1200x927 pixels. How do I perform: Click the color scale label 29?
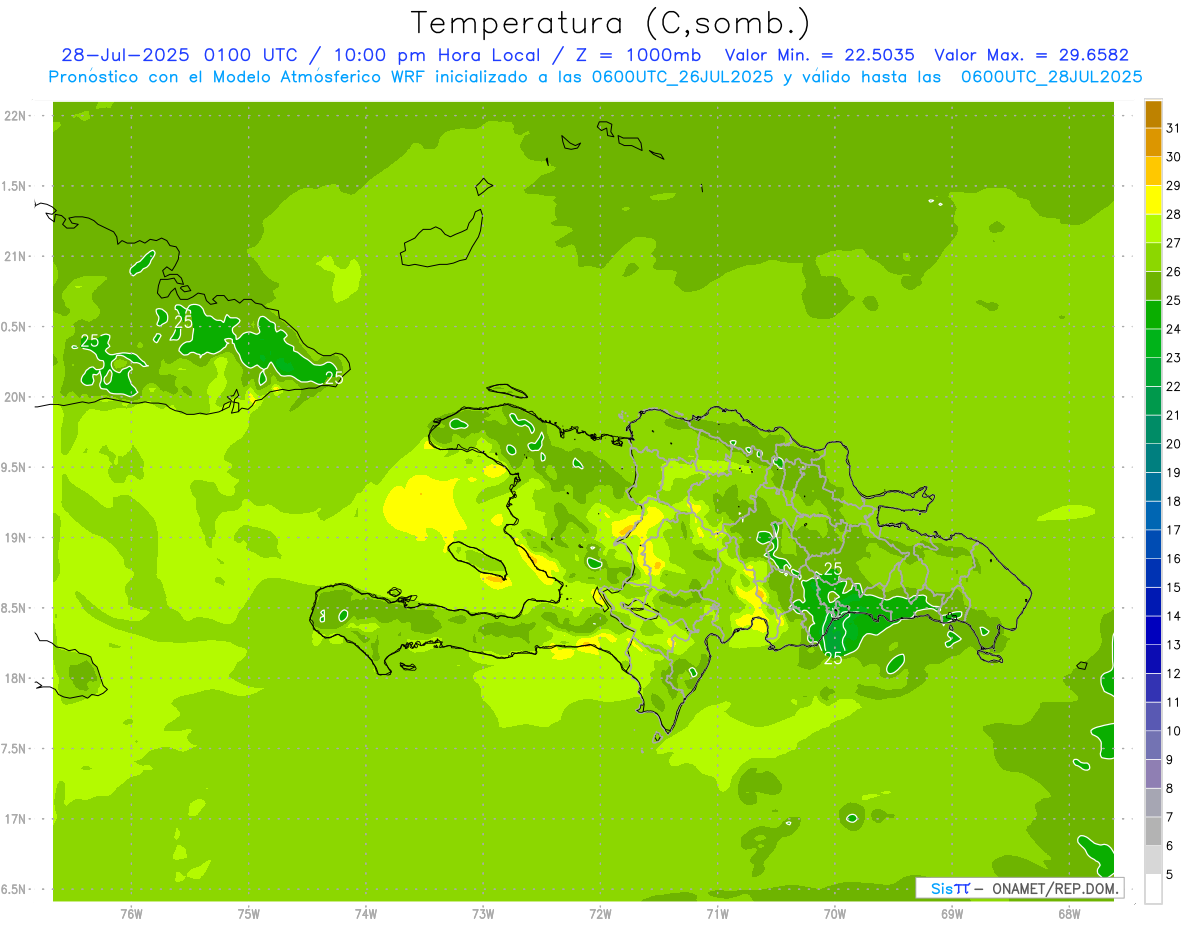pyautogui.click(x=1174, y=185)
